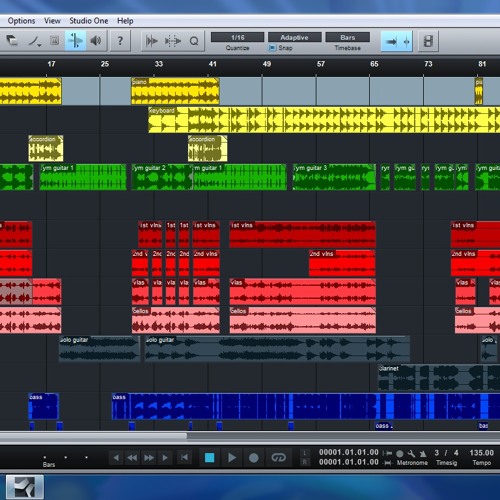Open the View menu
This screenshot has height=500, width=500.
pos(52,21)
